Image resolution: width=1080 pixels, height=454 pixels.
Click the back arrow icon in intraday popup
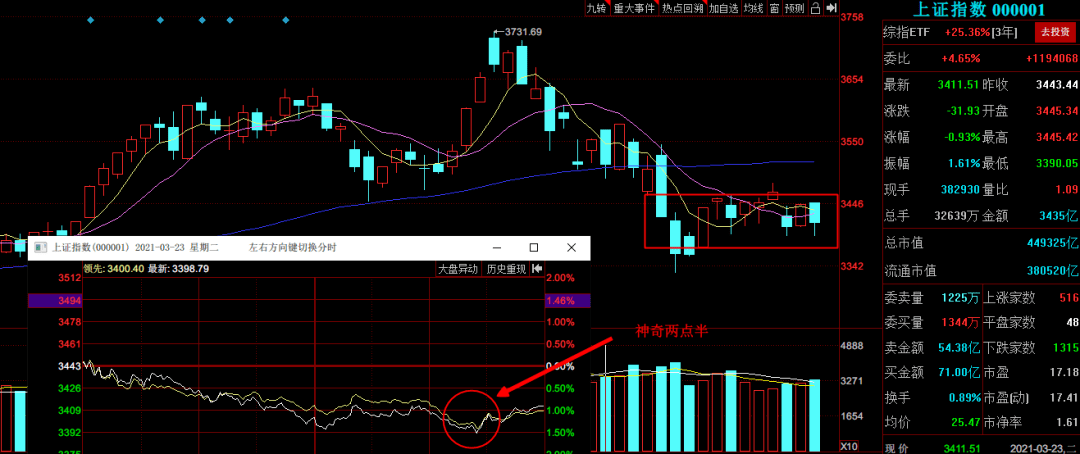[x=537, y=269]
